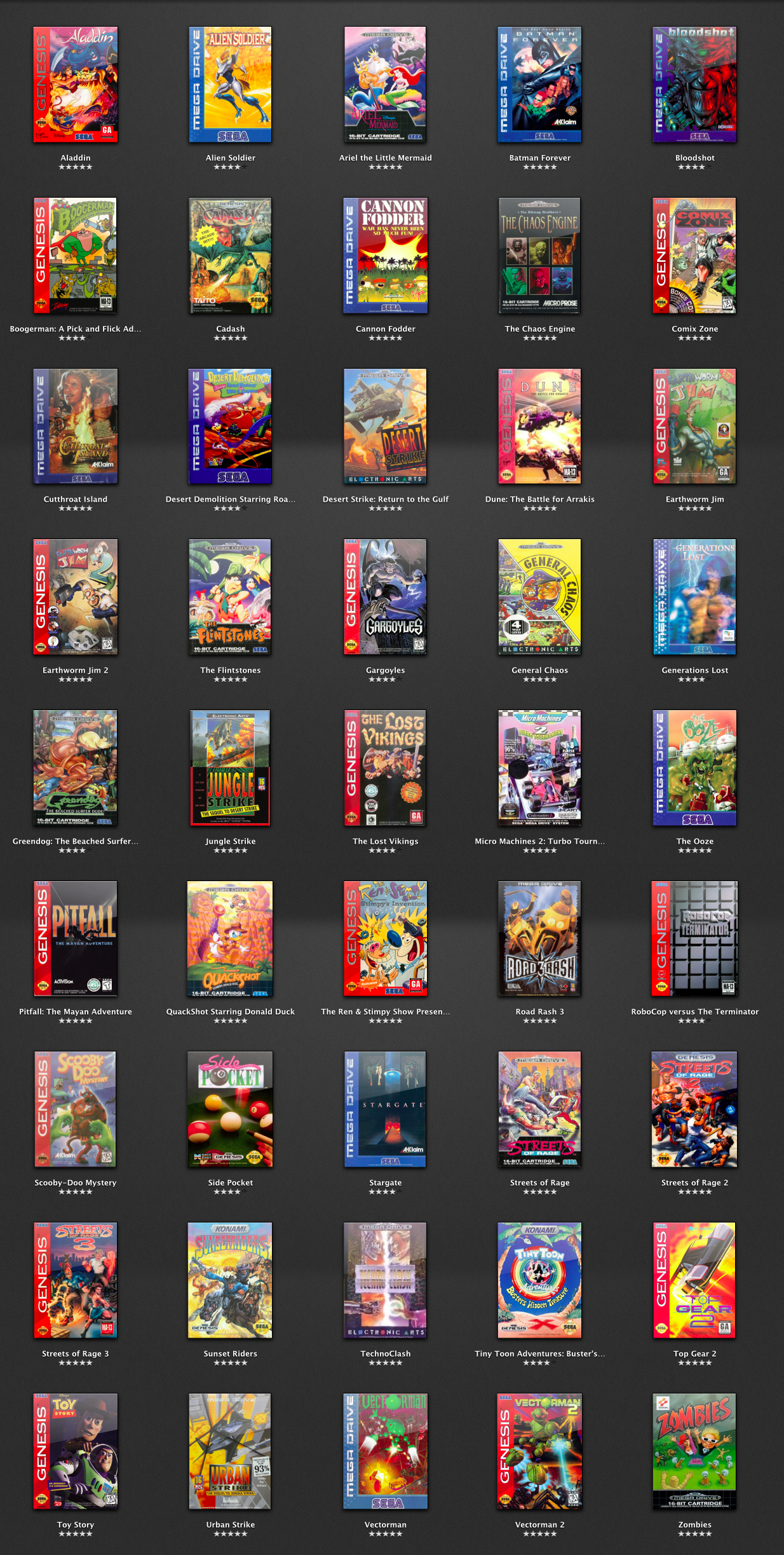The image size is (784, 1555).
Task: Select the Earthworm Jim 2 cover
Action: [x=76, y=597]
